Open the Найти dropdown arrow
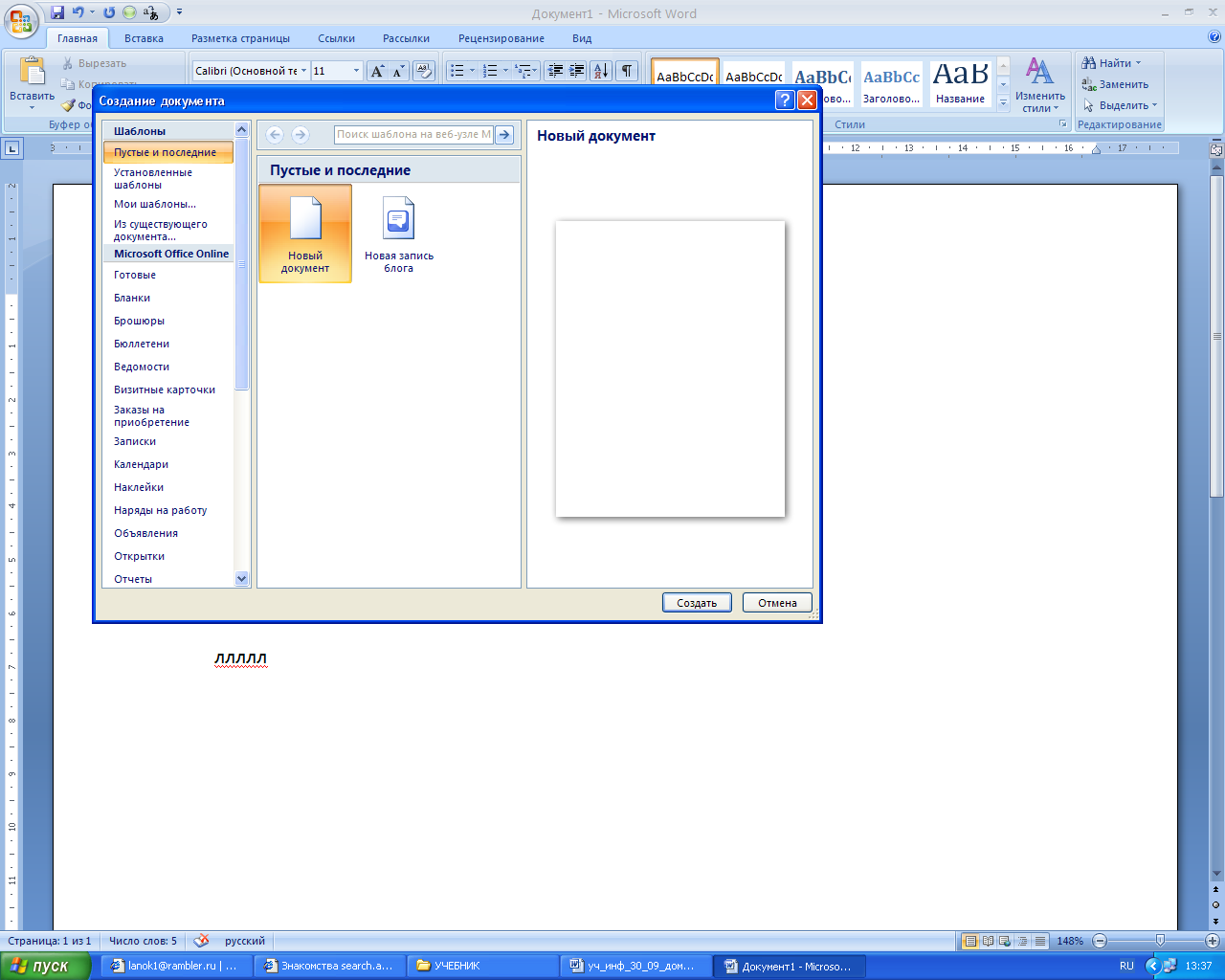The width and height of the screenshot is (1225, 980). pos(1138,63)
